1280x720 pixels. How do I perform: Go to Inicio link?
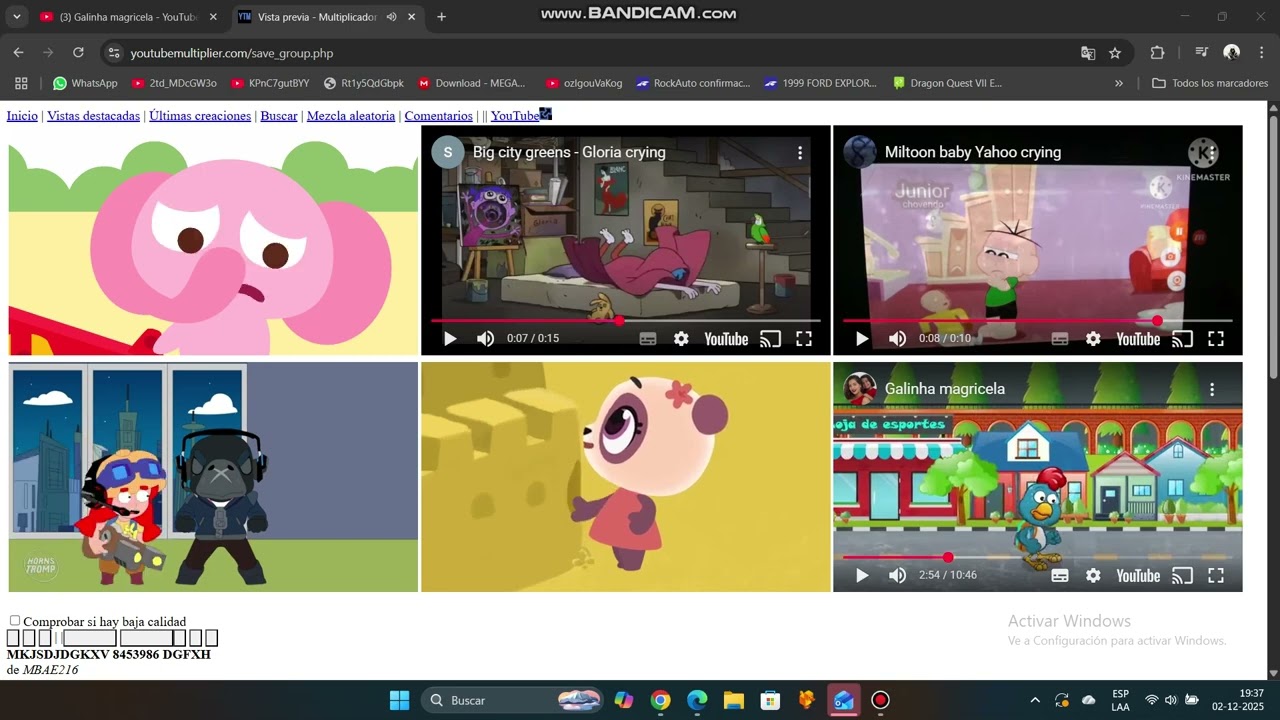click(22, 116)
